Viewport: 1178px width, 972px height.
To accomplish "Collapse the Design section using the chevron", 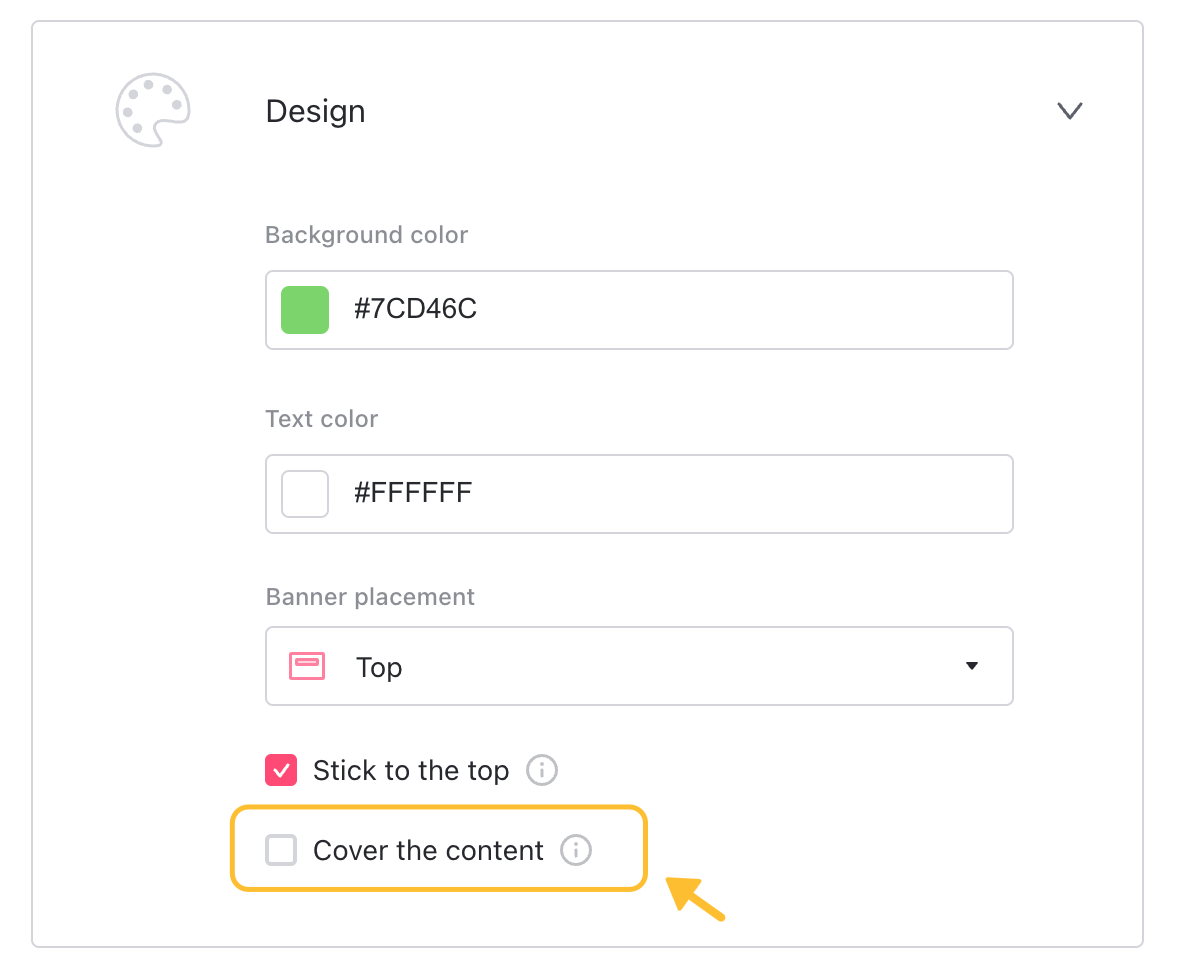I will click(1069, 111).
